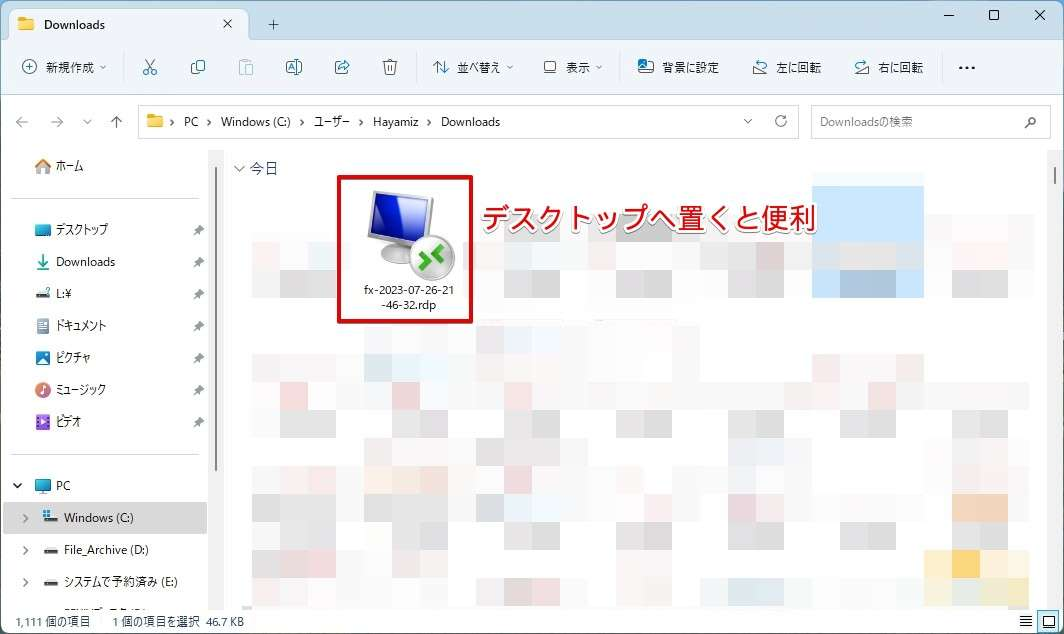Expand Windows (C:) tree node
Viewport: 1064px width, 634px height.
(x=26, y=518)
